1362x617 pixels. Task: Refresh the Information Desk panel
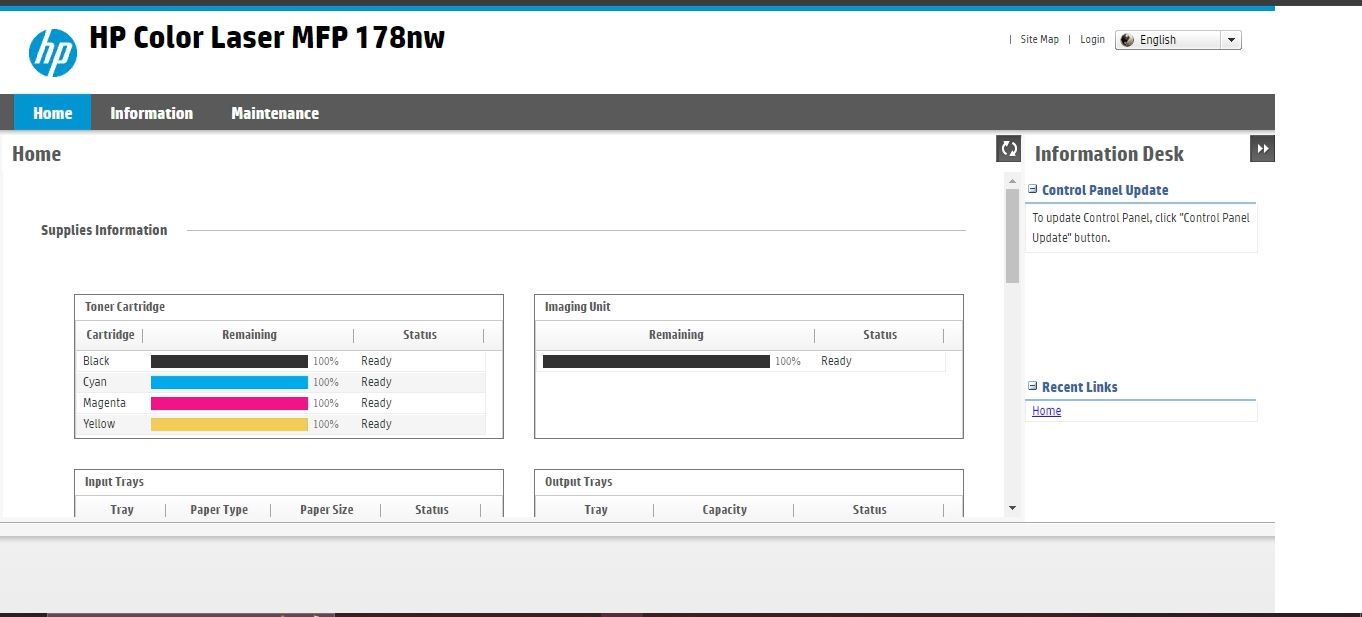[1008, 148]
